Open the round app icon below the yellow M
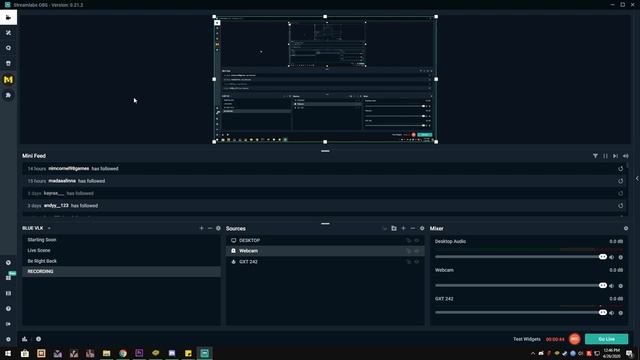Image resolution: width=640 pixels, height=360 pixels. click(8, 95)
